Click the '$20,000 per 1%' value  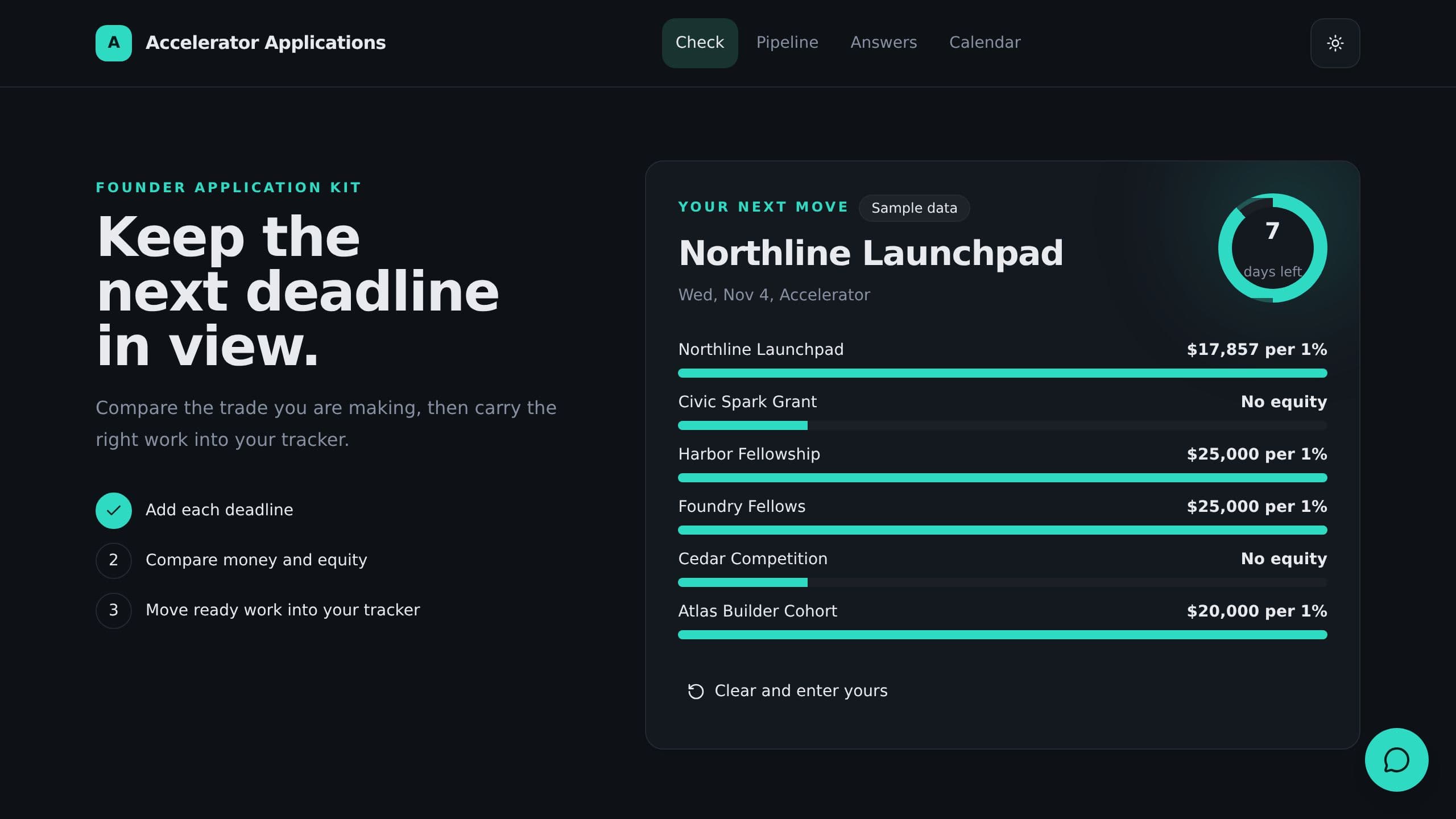[1257, 611]
